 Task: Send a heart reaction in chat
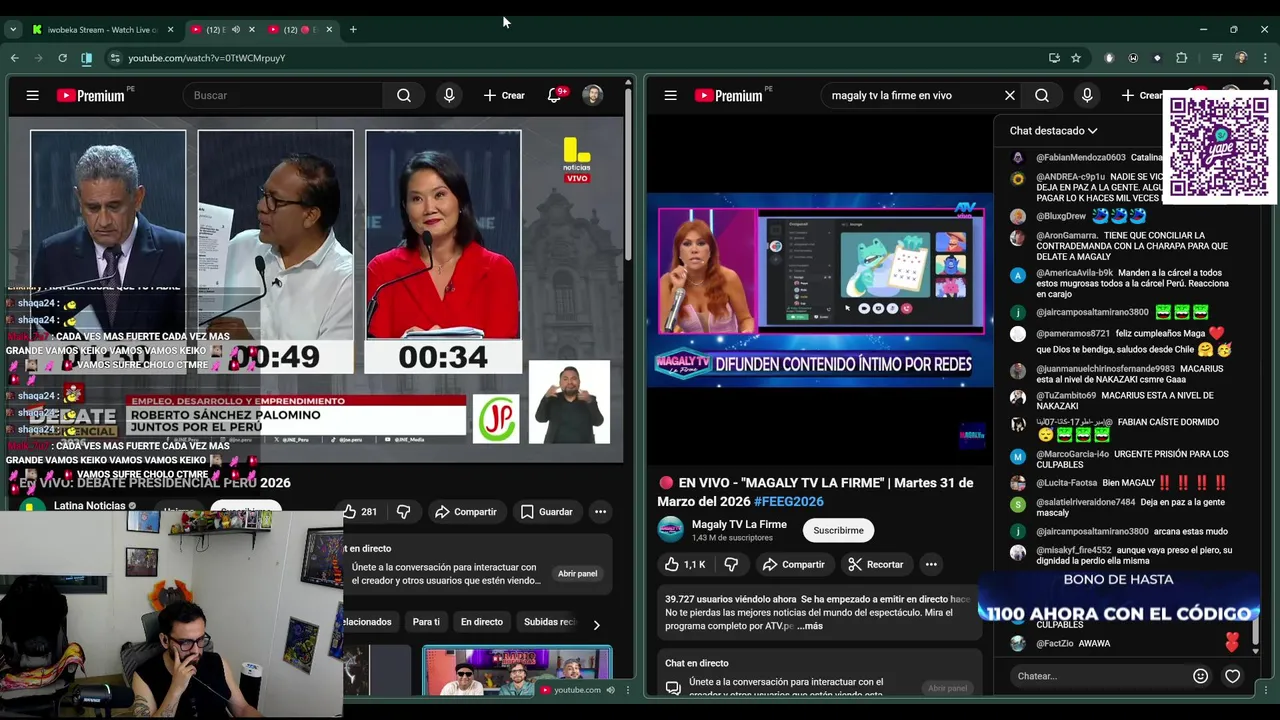[1232, 676]
